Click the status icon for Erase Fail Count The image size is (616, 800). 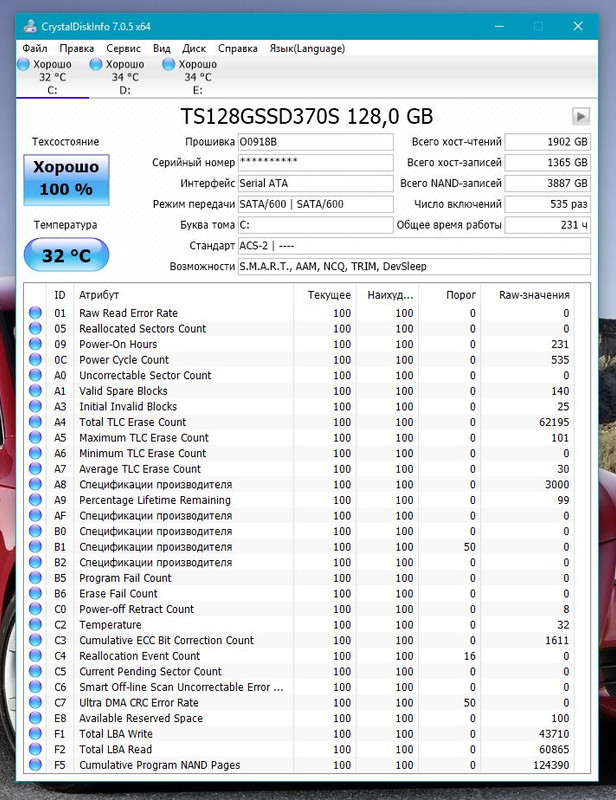coord(35,593)
